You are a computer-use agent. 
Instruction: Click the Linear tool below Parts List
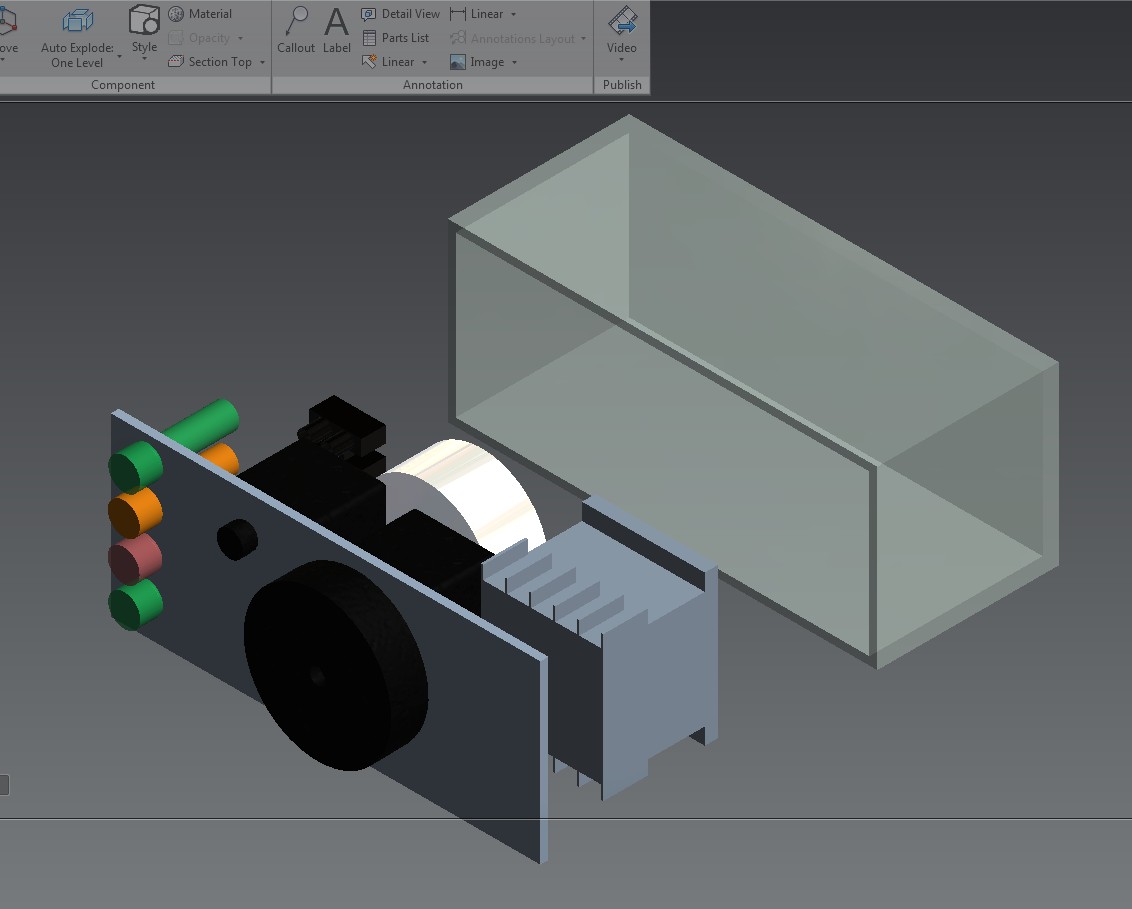click(388, 62)
